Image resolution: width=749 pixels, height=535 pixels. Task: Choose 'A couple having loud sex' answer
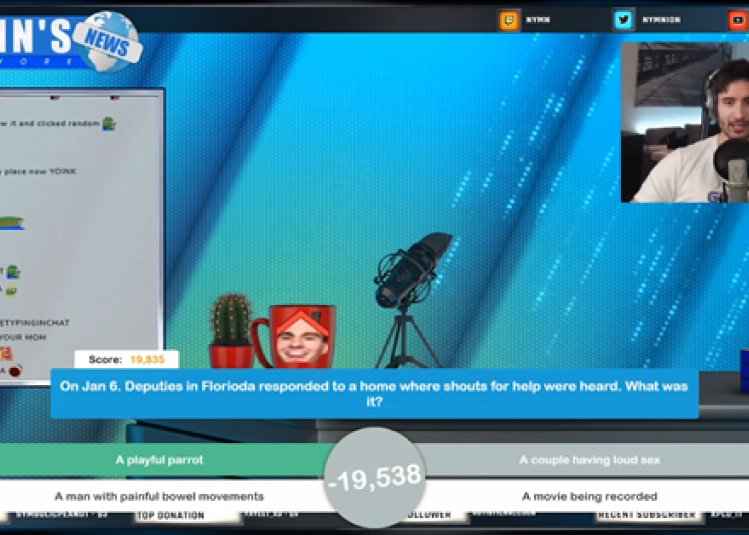tap(589, 460)
